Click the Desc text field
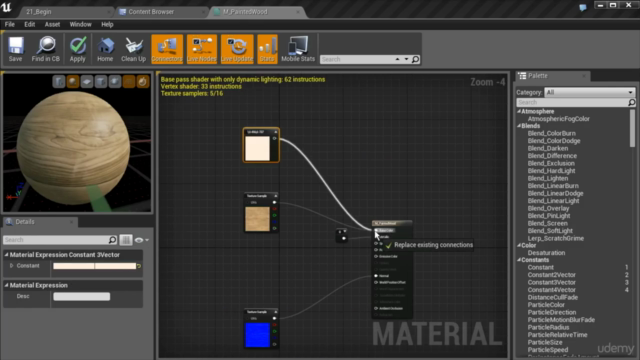This screenshot has height=360, width=640. 82,296
